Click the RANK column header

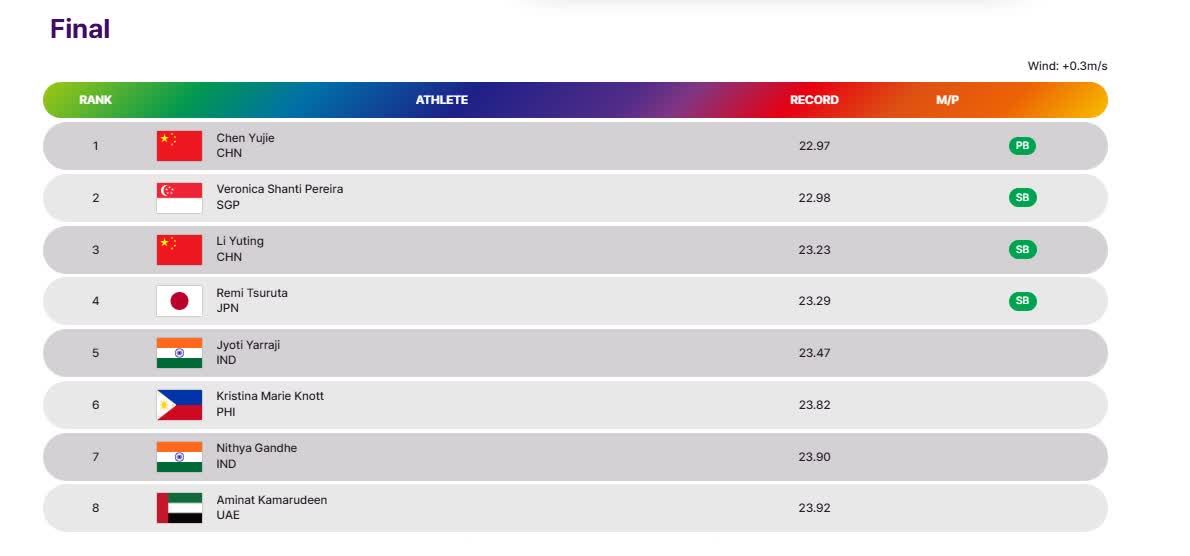96,100
